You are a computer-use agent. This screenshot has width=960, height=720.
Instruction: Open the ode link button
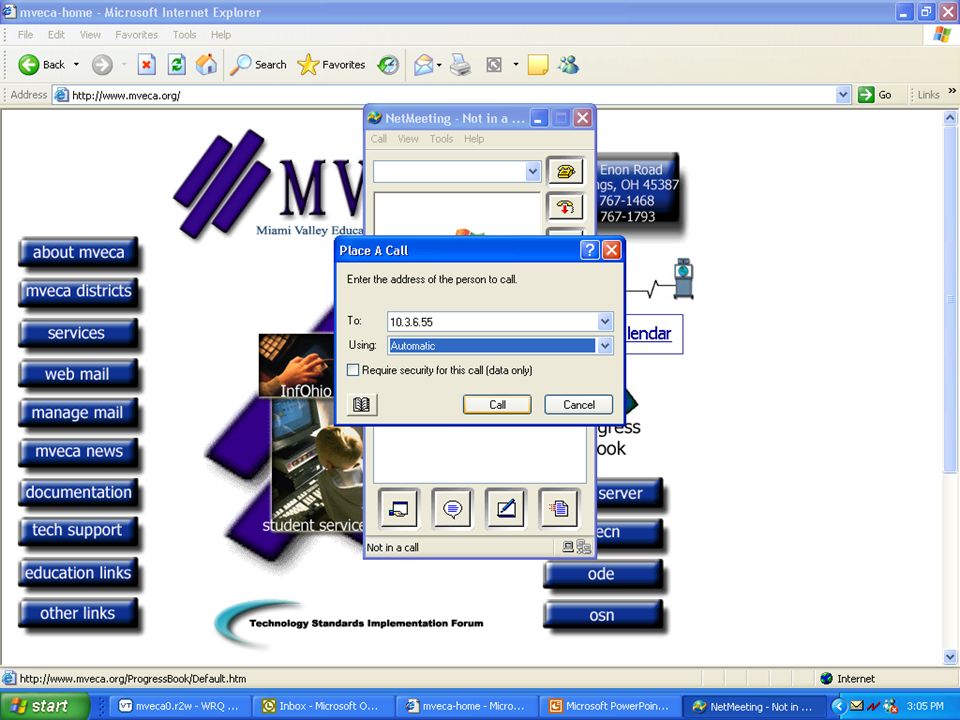[x=603, y=574]
